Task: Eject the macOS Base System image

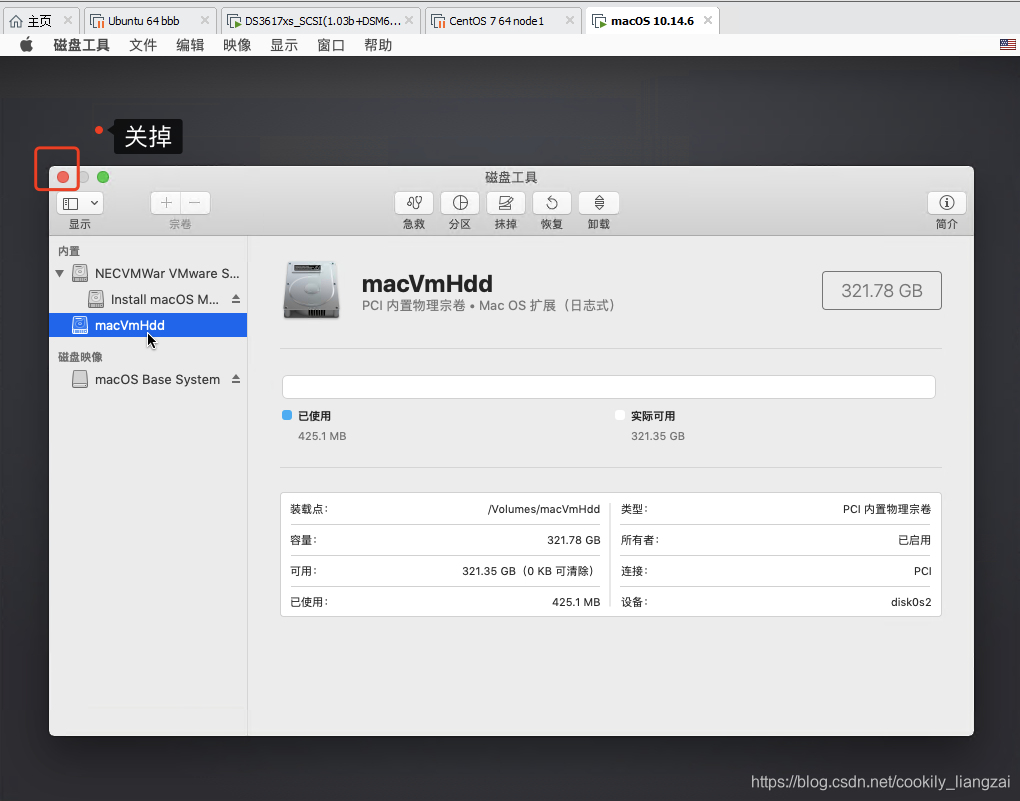Action: (x=236, y=379)
